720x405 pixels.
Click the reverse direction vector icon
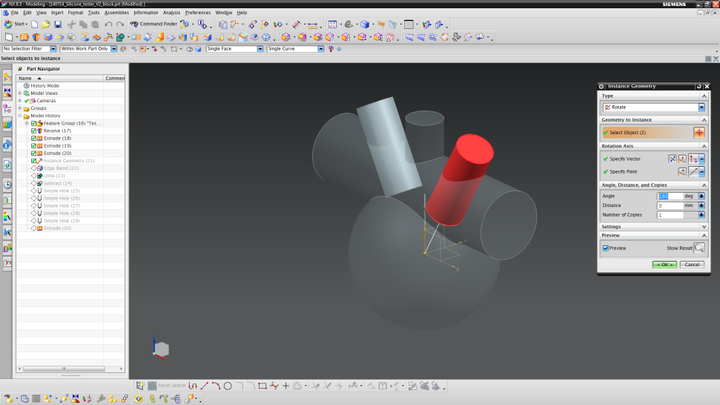(672, 159)
